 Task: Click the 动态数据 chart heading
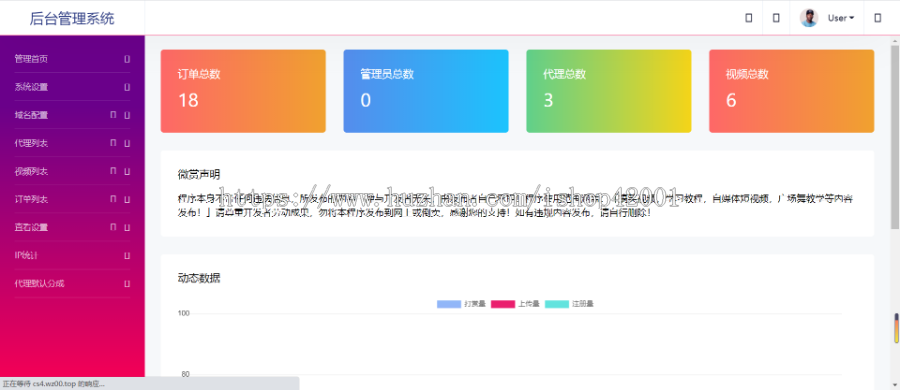199,279
